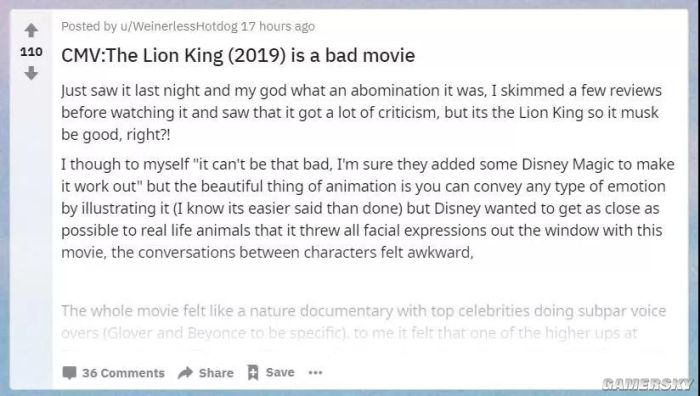The image size is (700, 396).
Task: Upvote the Lion King post
Action: (x=31, y=30)
